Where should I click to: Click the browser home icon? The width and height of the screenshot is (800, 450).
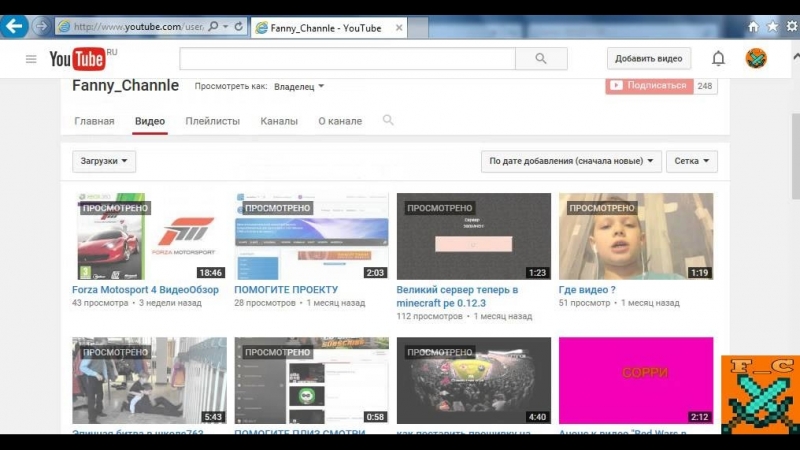pos(753,27)
